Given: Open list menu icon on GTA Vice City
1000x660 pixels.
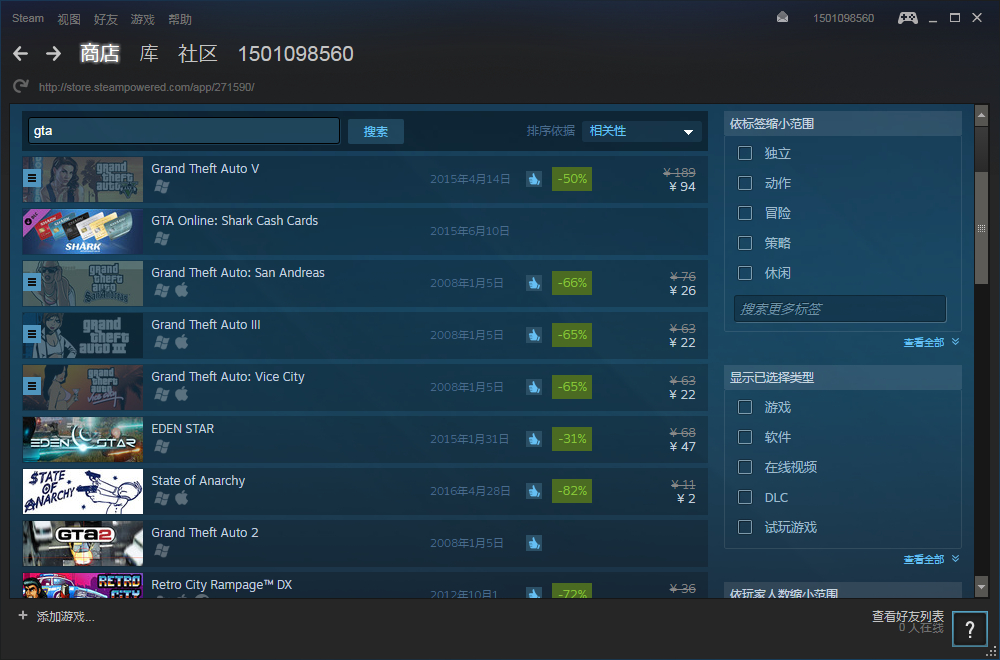Looking at the screenshot, I should (x=32, y=386).
